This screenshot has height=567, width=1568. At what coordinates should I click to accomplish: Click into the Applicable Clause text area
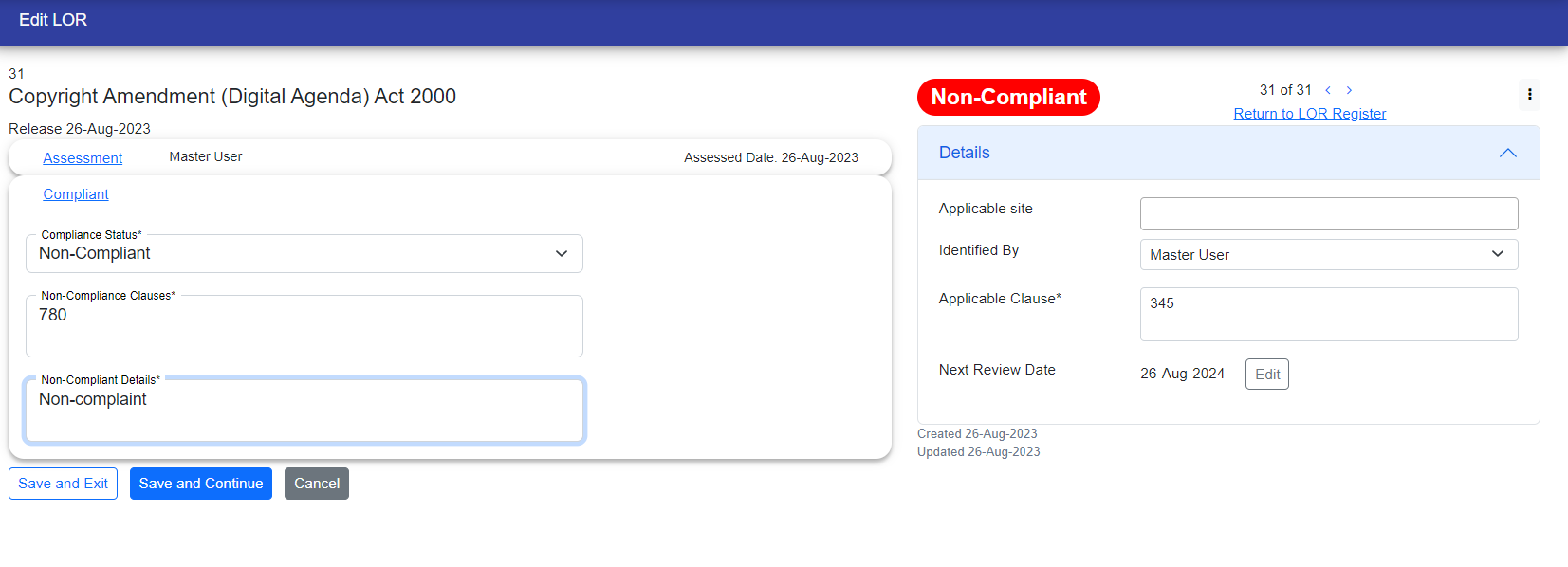(1328, 314)
